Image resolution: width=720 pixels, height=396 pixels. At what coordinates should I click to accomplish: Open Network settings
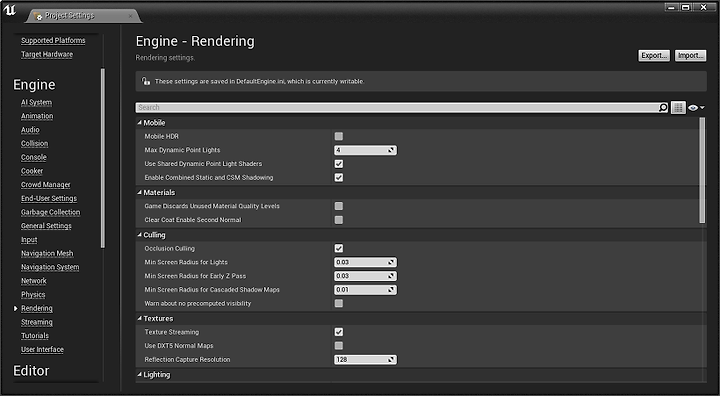point(34,281)
